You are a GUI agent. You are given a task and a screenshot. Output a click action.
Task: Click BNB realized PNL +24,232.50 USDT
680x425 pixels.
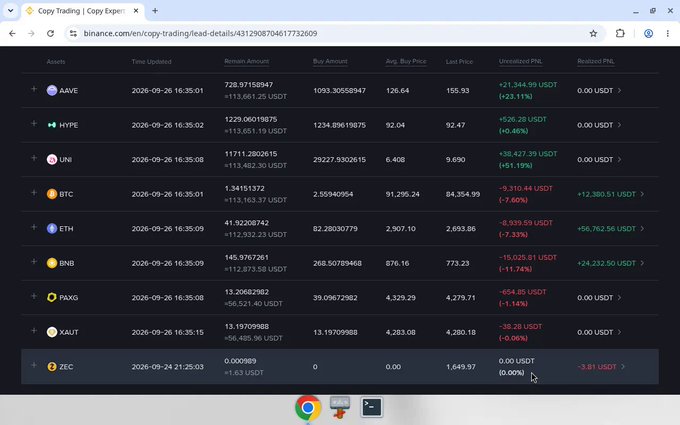[606, 263]
